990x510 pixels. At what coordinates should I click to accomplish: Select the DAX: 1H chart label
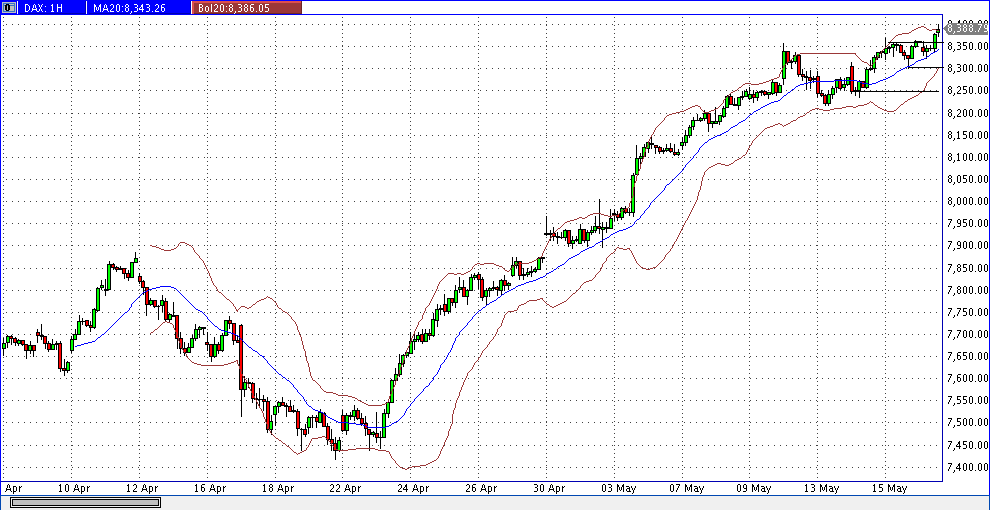45,8
